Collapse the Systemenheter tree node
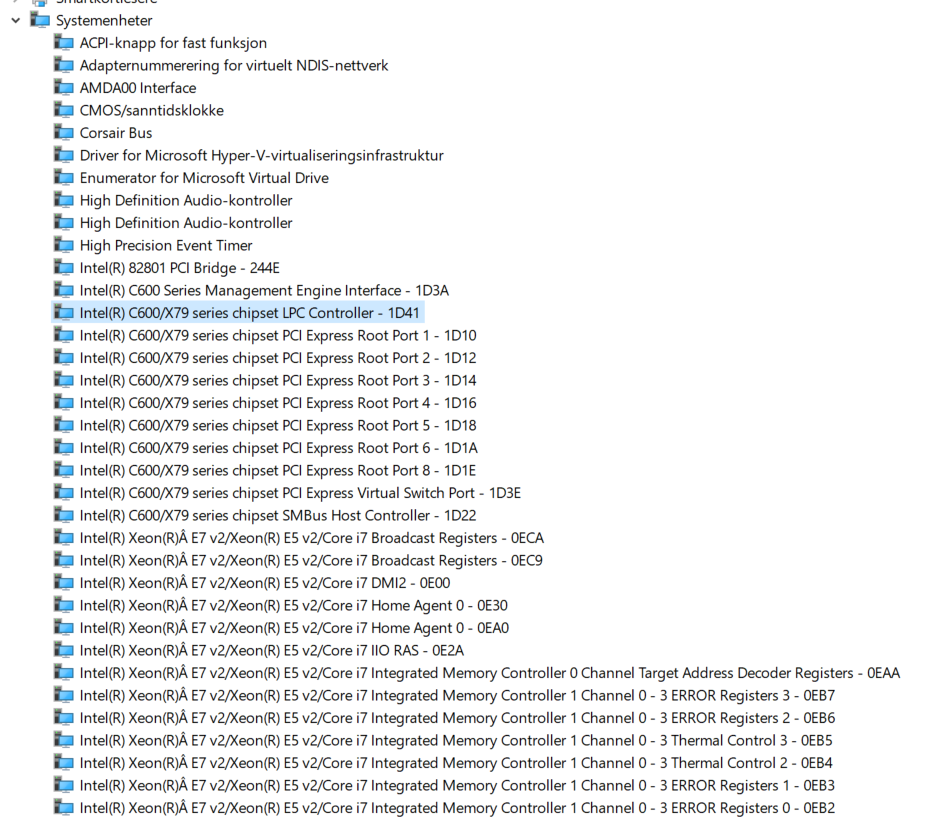The height and width of the screenshot is (820, 946). [16, 21]
